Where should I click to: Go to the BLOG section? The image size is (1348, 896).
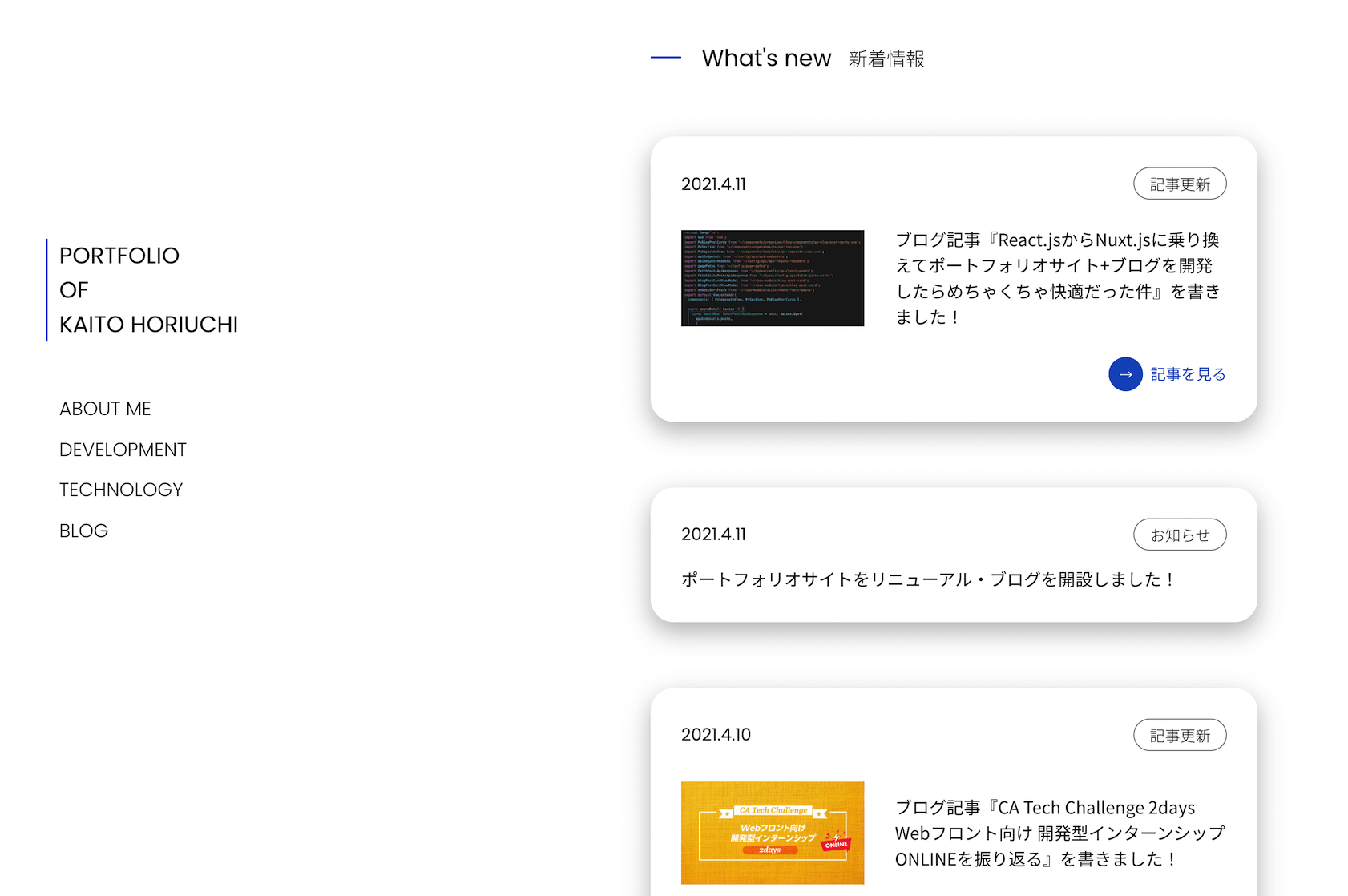pyautogui.click(x=83, y=530)
